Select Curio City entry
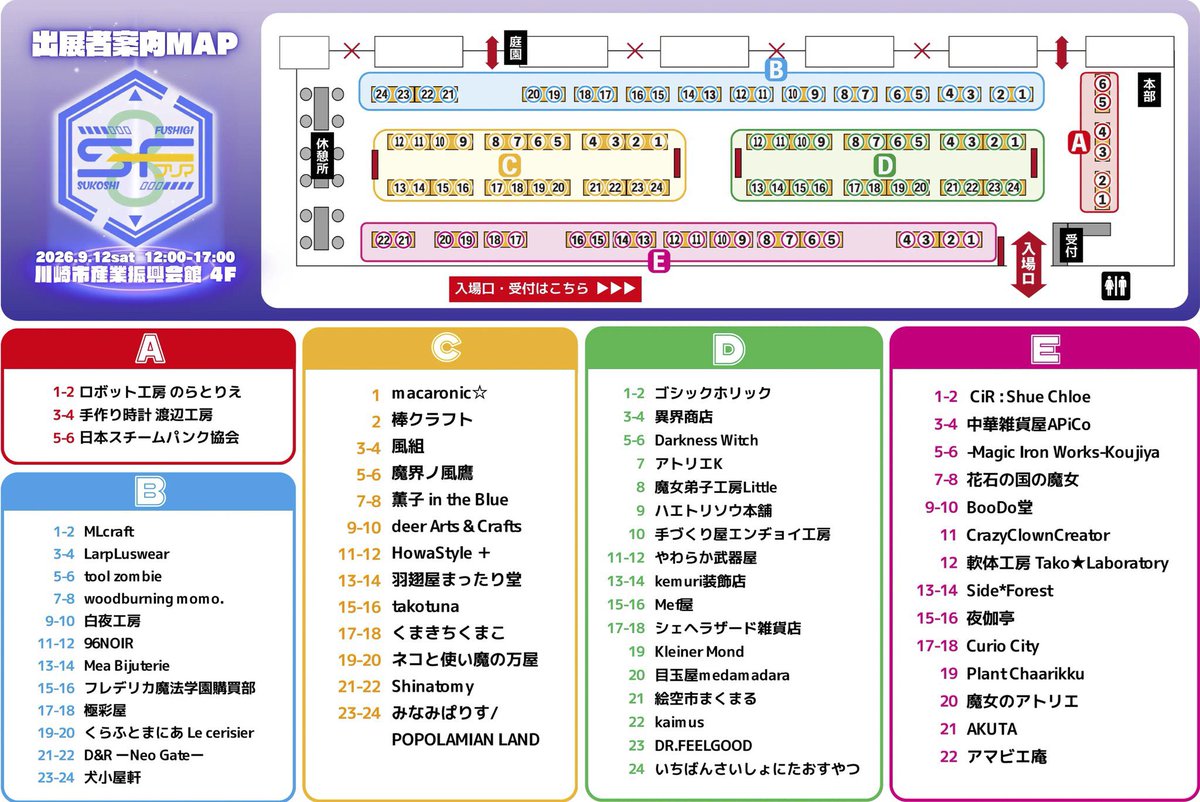Screen dimensions: 1200x802 (x=1002, y=646)
